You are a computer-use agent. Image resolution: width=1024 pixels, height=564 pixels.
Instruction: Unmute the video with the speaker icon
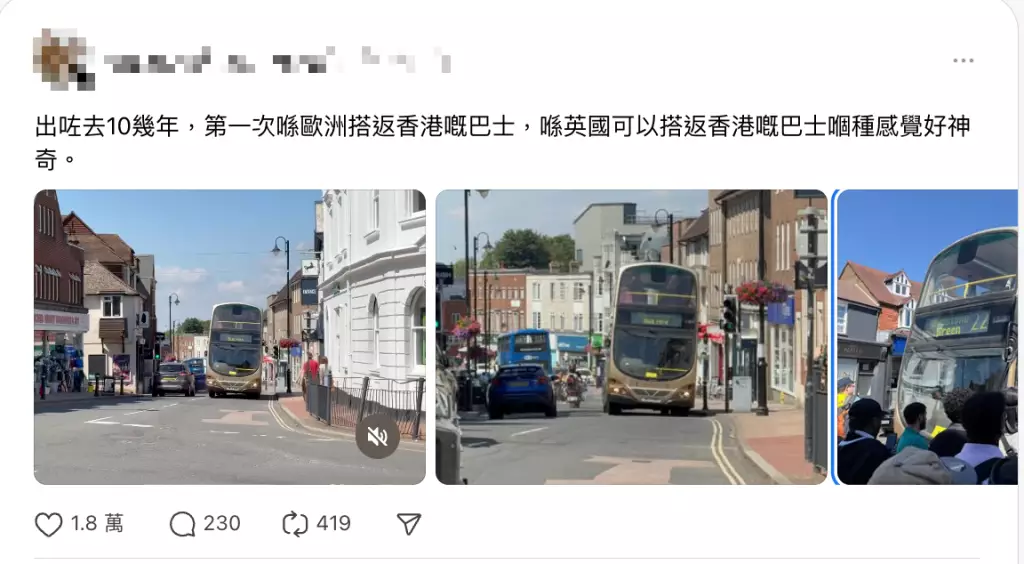(377, 437)
